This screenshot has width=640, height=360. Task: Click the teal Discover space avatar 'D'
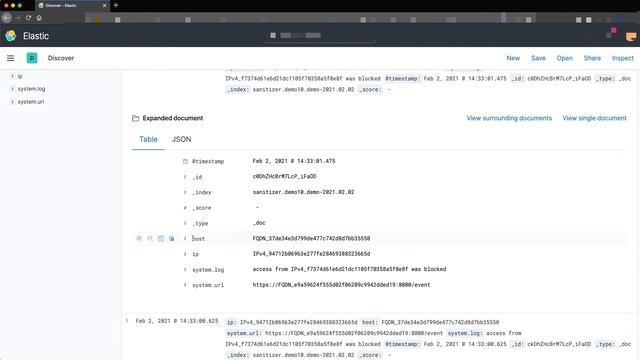[32, 58]
